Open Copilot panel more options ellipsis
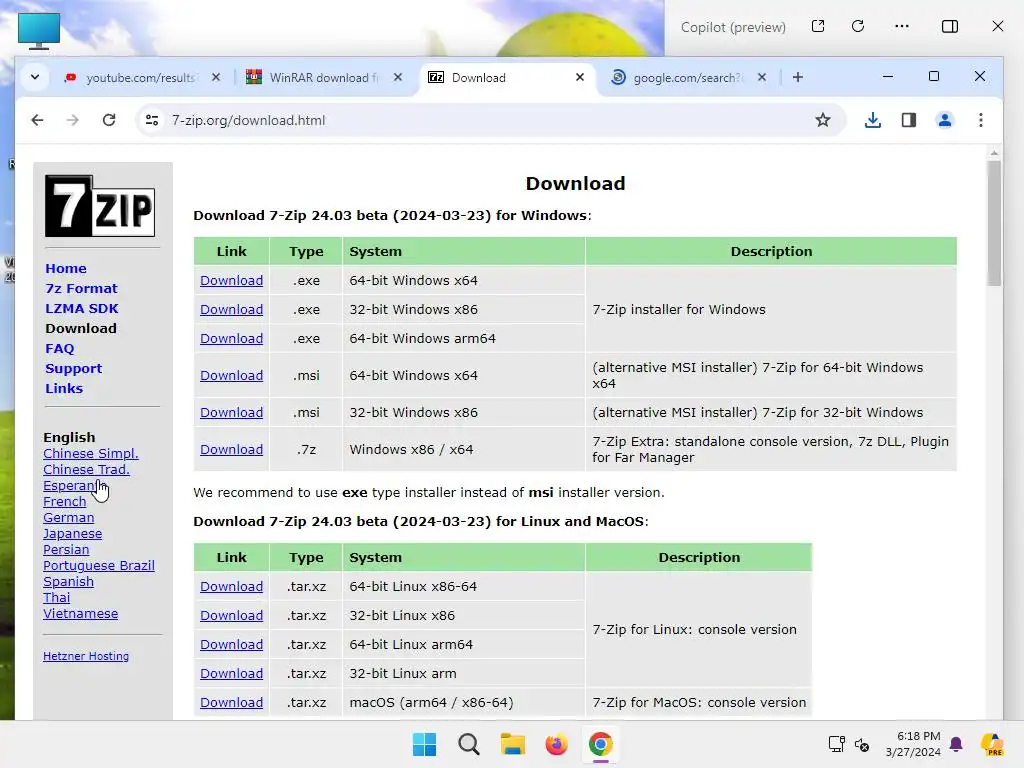 (x=902, y=26)
